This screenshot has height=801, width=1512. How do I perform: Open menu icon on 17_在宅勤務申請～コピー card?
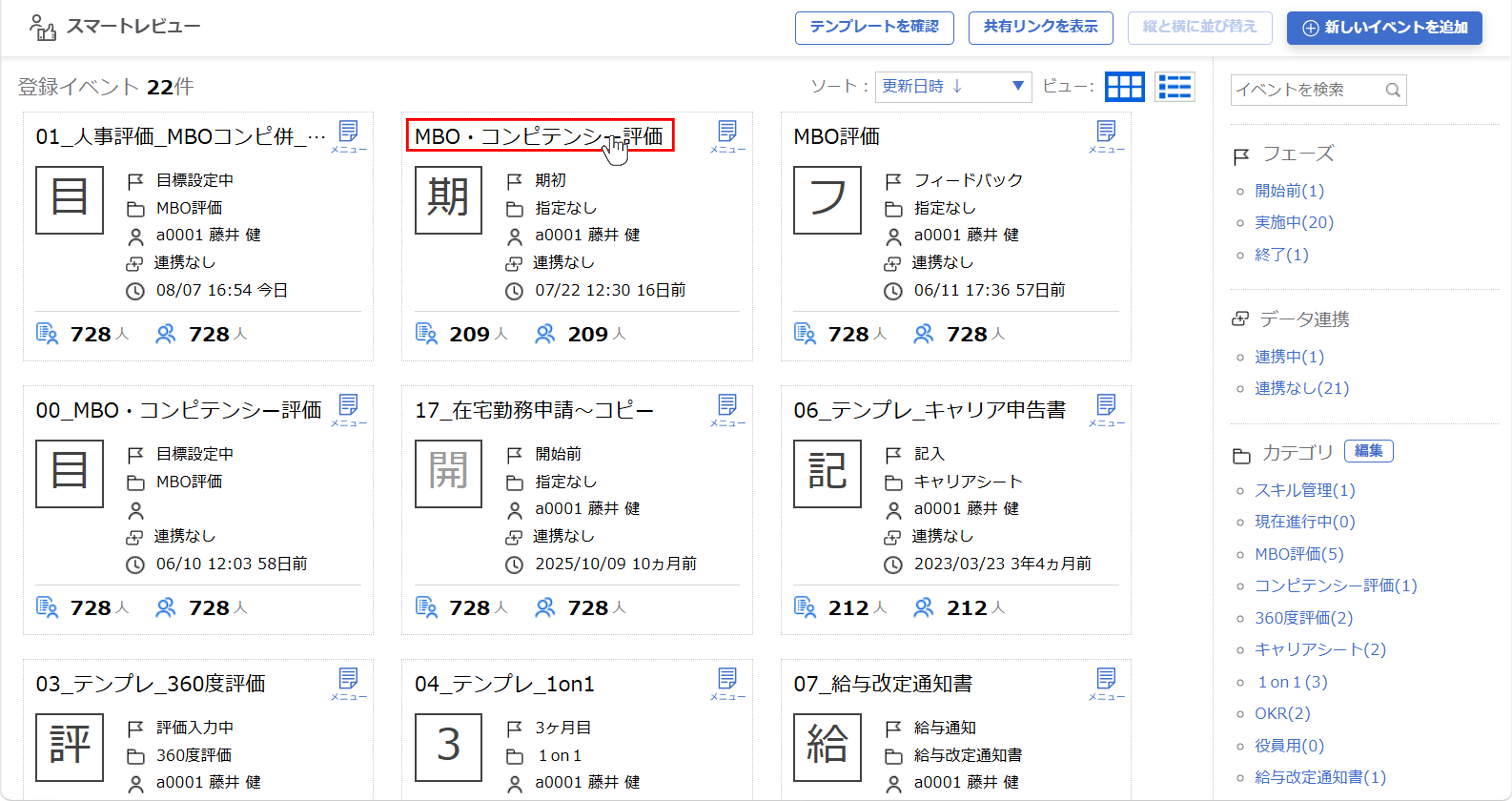tap(727, 410)
